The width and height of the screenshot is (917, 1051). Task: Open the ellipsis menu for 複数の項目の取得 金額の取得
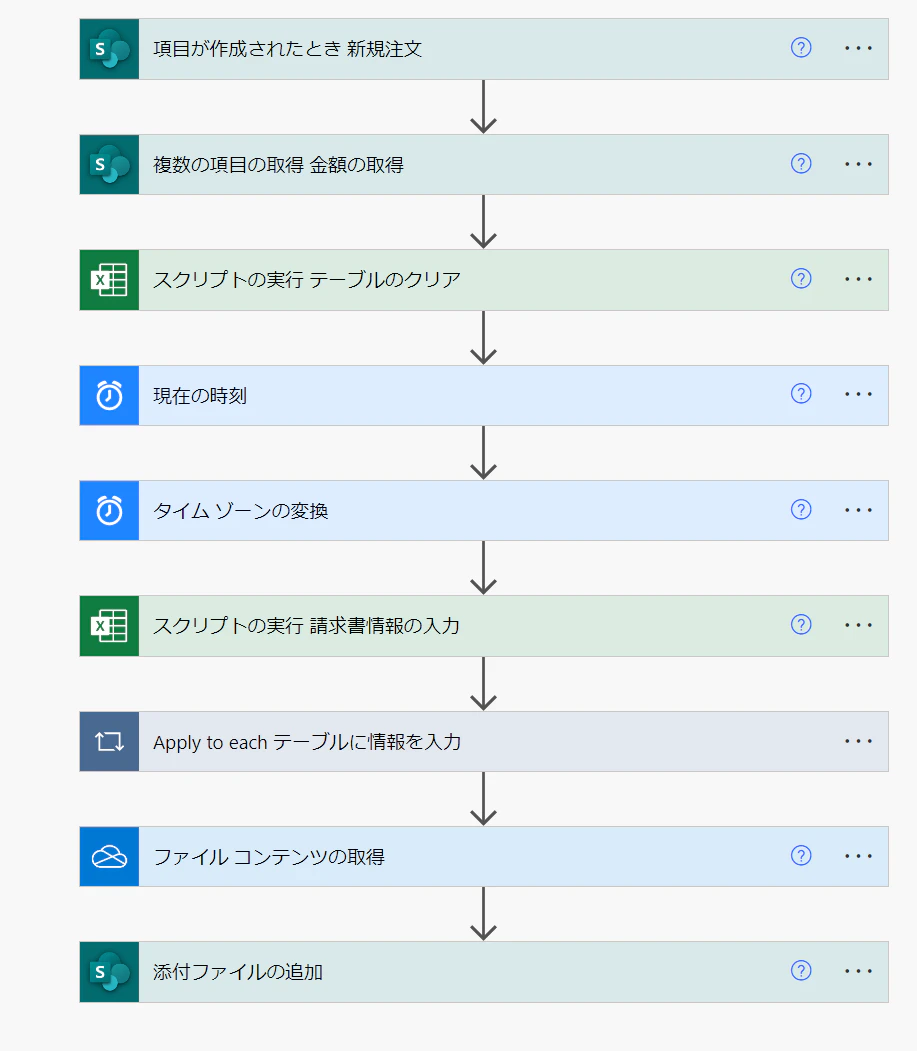[x=859, y=164]
